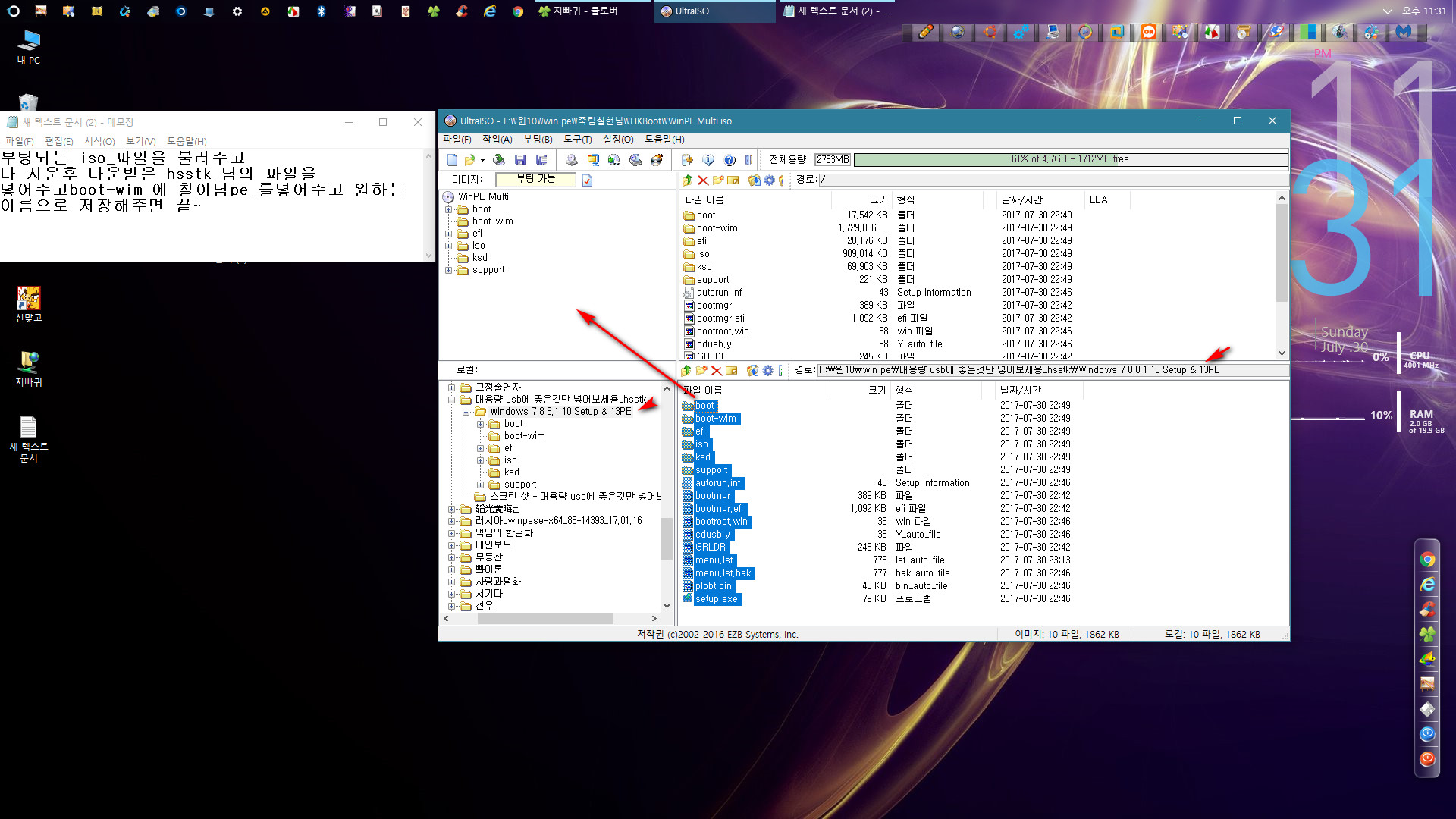Expand the 메인보드 folder in local tree
1456x819 pixels.
pos(452,545)
